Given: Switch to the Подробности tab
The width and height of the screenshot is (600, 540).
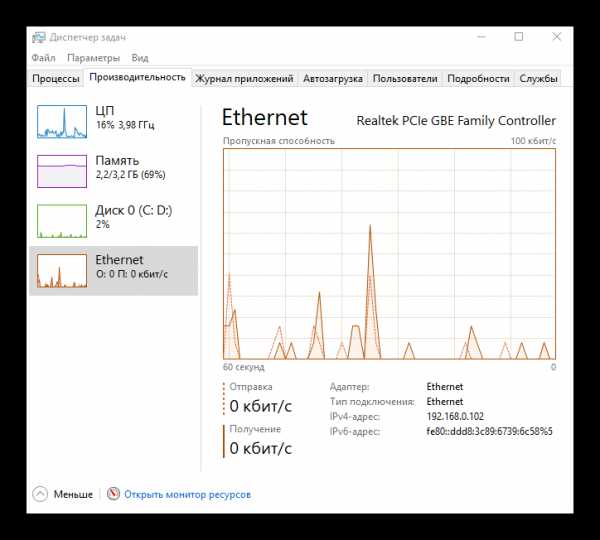Looking at the screenshot, I should coord(478,78).
